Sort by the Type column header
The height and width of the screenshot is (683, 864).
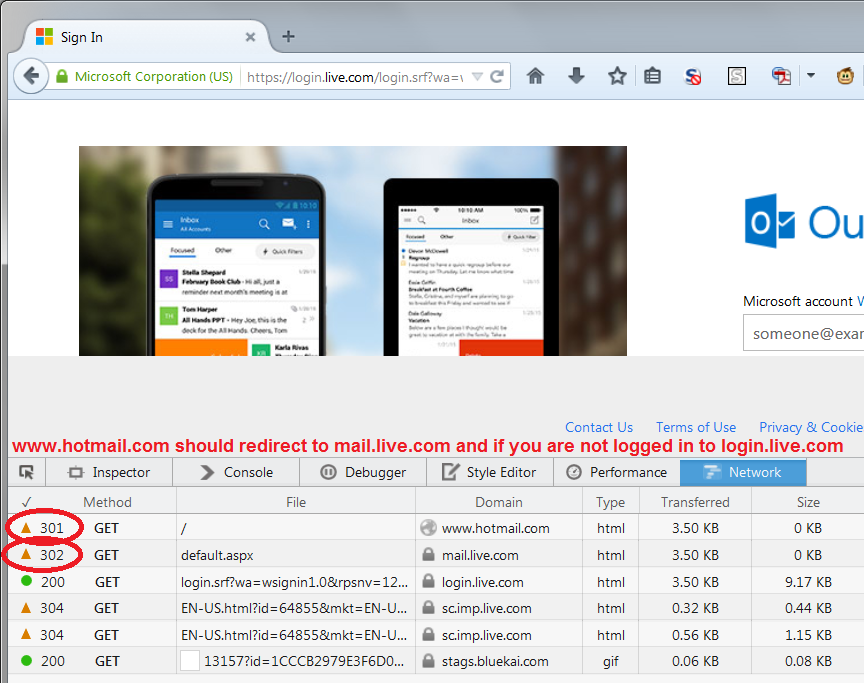pyautogui.click(x=611, y=502)
